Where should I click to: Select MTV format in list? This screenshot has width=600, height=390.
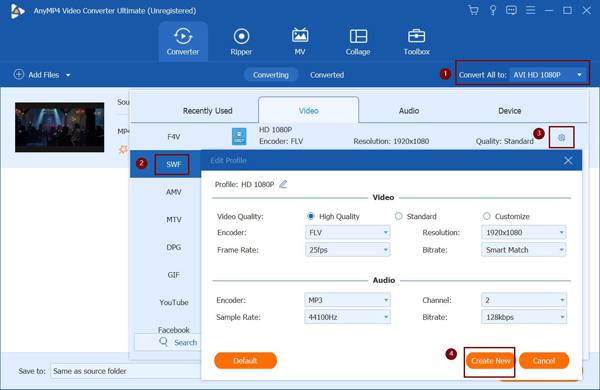tap(173, 220)
